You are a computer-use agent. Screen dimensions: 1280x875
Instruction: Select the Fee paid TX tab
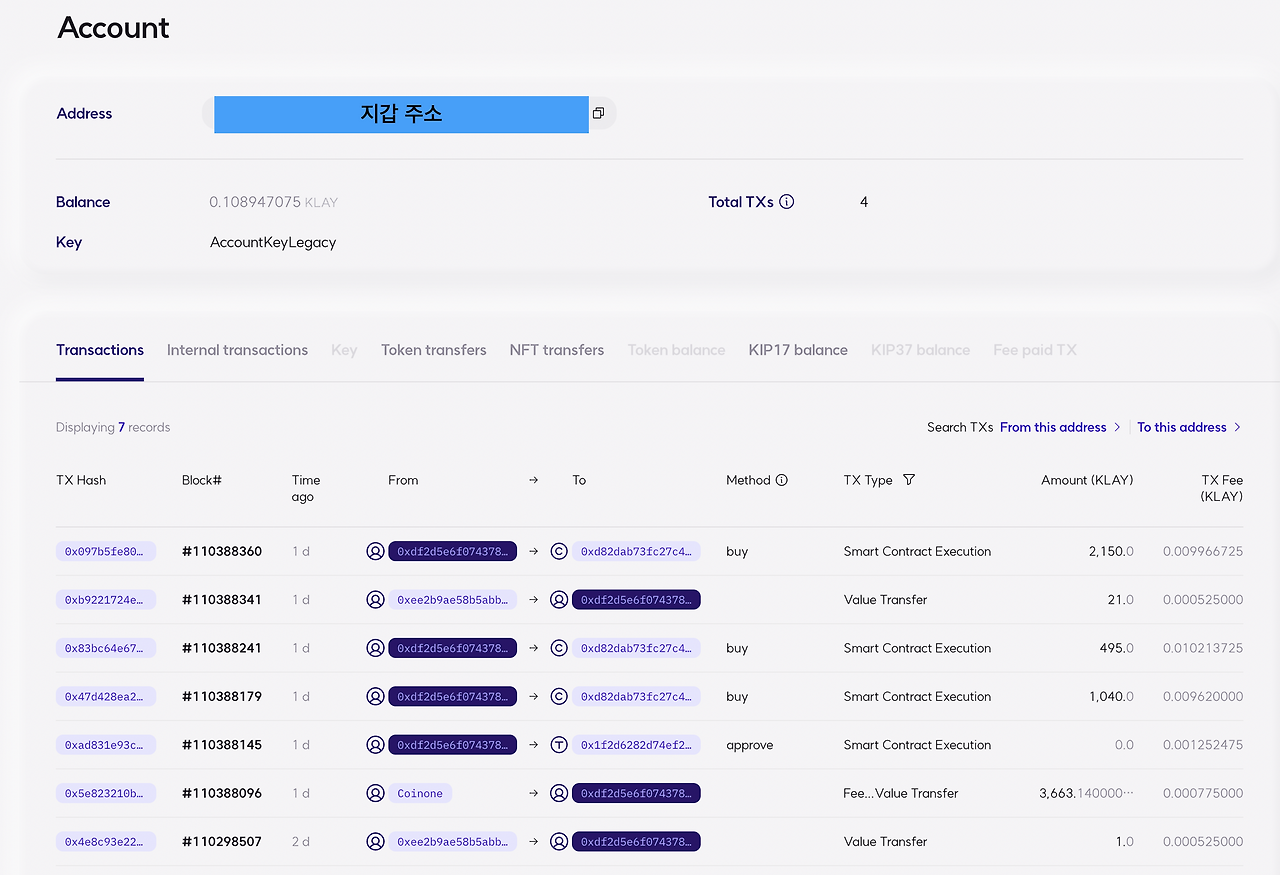point(1035,350)
